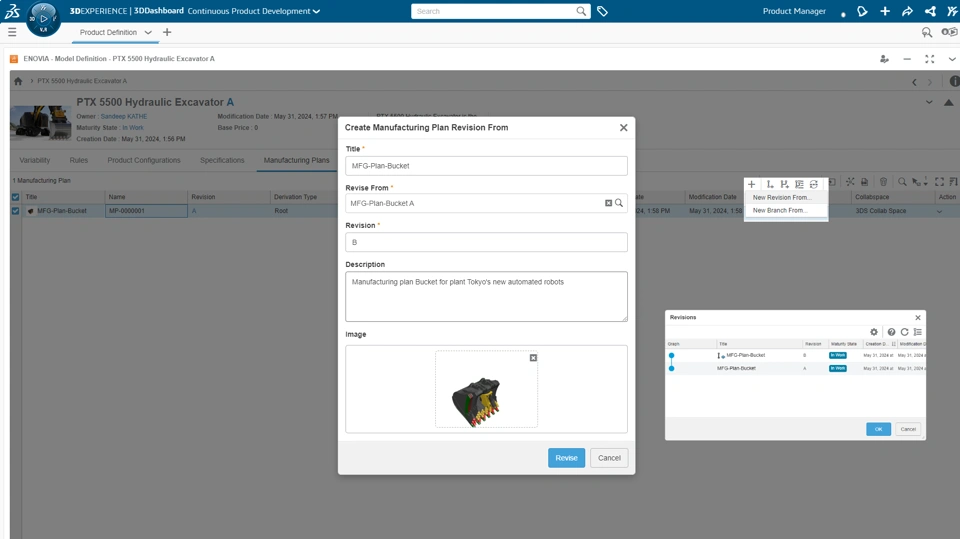Viewport: 960px width, 539px height.
Task: Open the 3DEXPERIENCE compass
Action: (x=43, y=18)
